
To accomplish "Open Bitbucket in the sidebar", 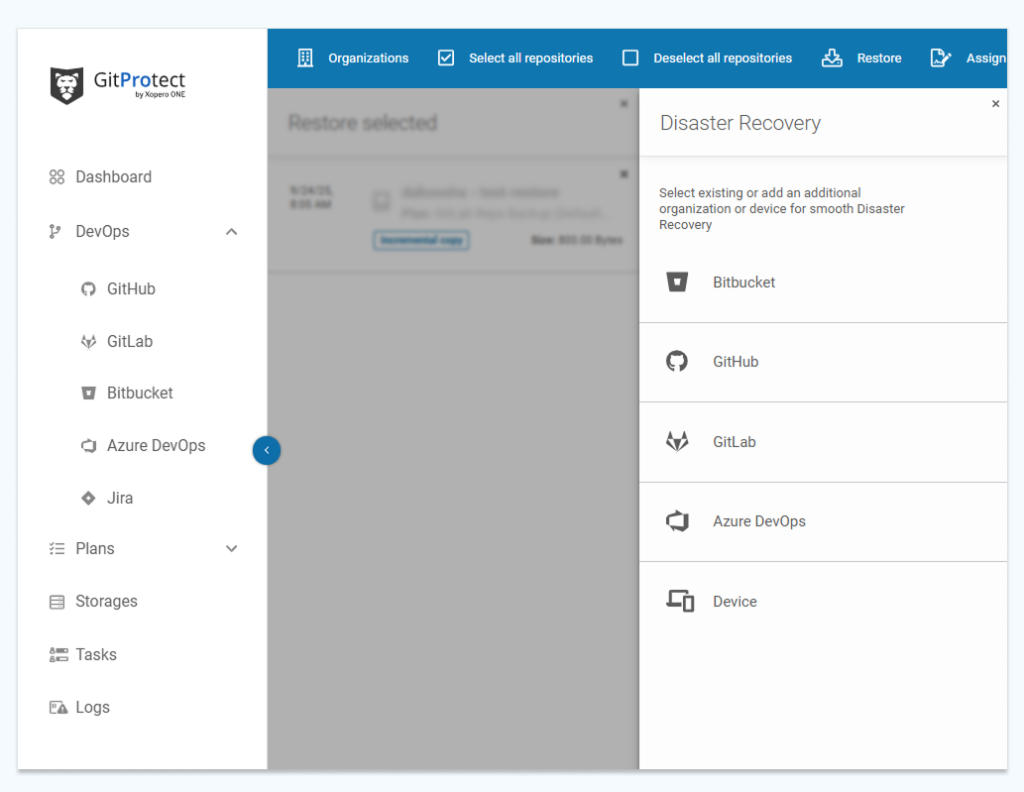I will pyautogui.click(x=142, y=393).
